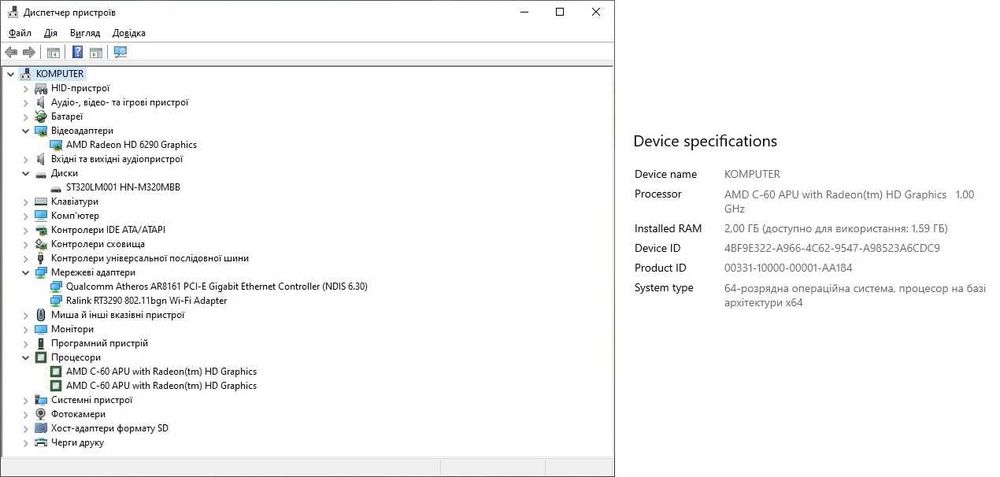Expand the Клавіатури category
Image resolution: width=1000 pixels, height=477 pixels.
(26, 202)
